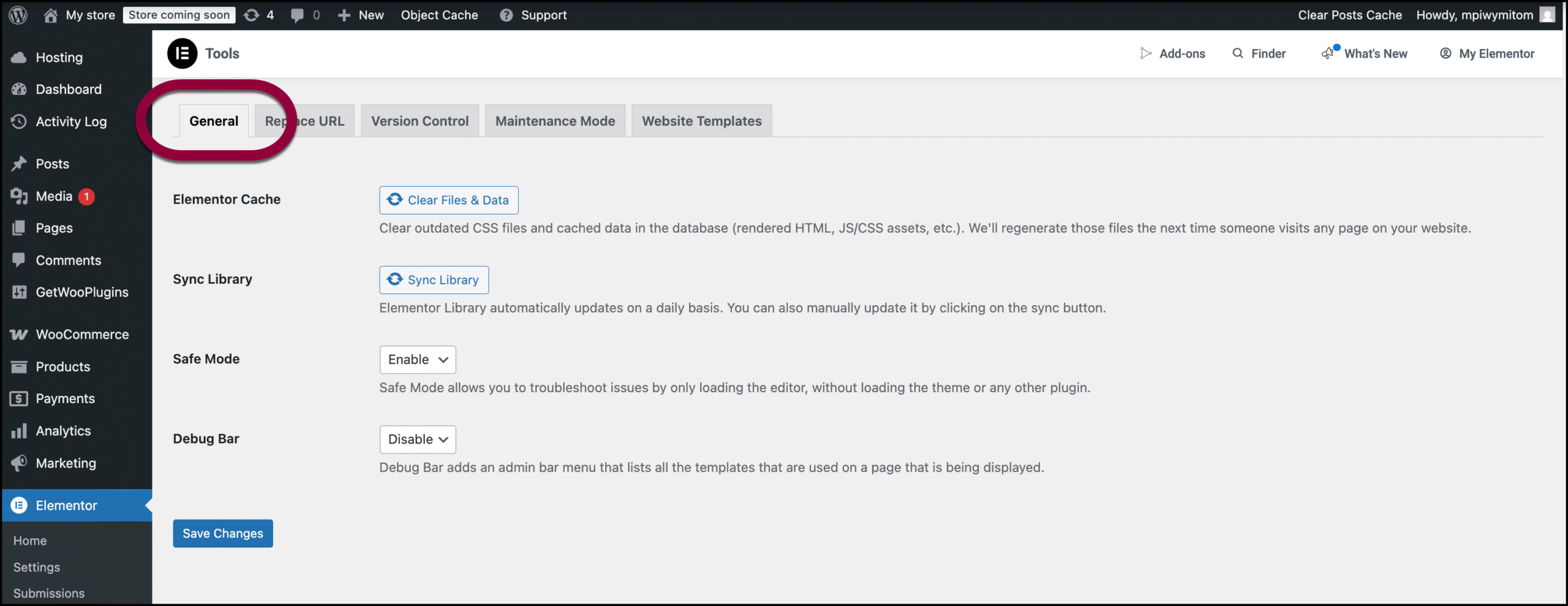Screen dimensions: 1568x606
Task: Click the Comments bubble icon in sidebar
Action: point(19,260)
